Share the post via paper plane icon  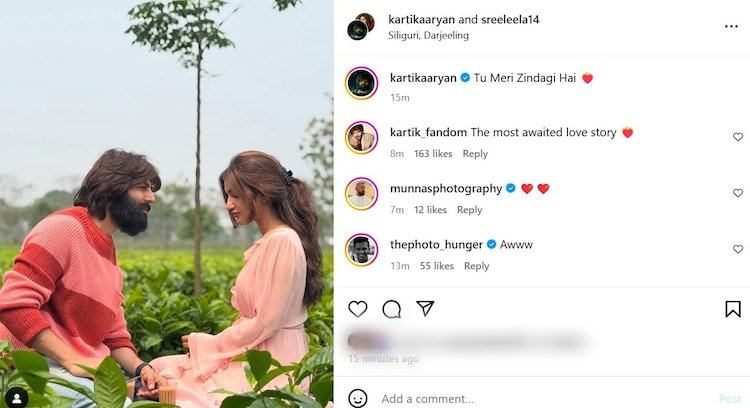pyautogui.click(x=425, y=309)
